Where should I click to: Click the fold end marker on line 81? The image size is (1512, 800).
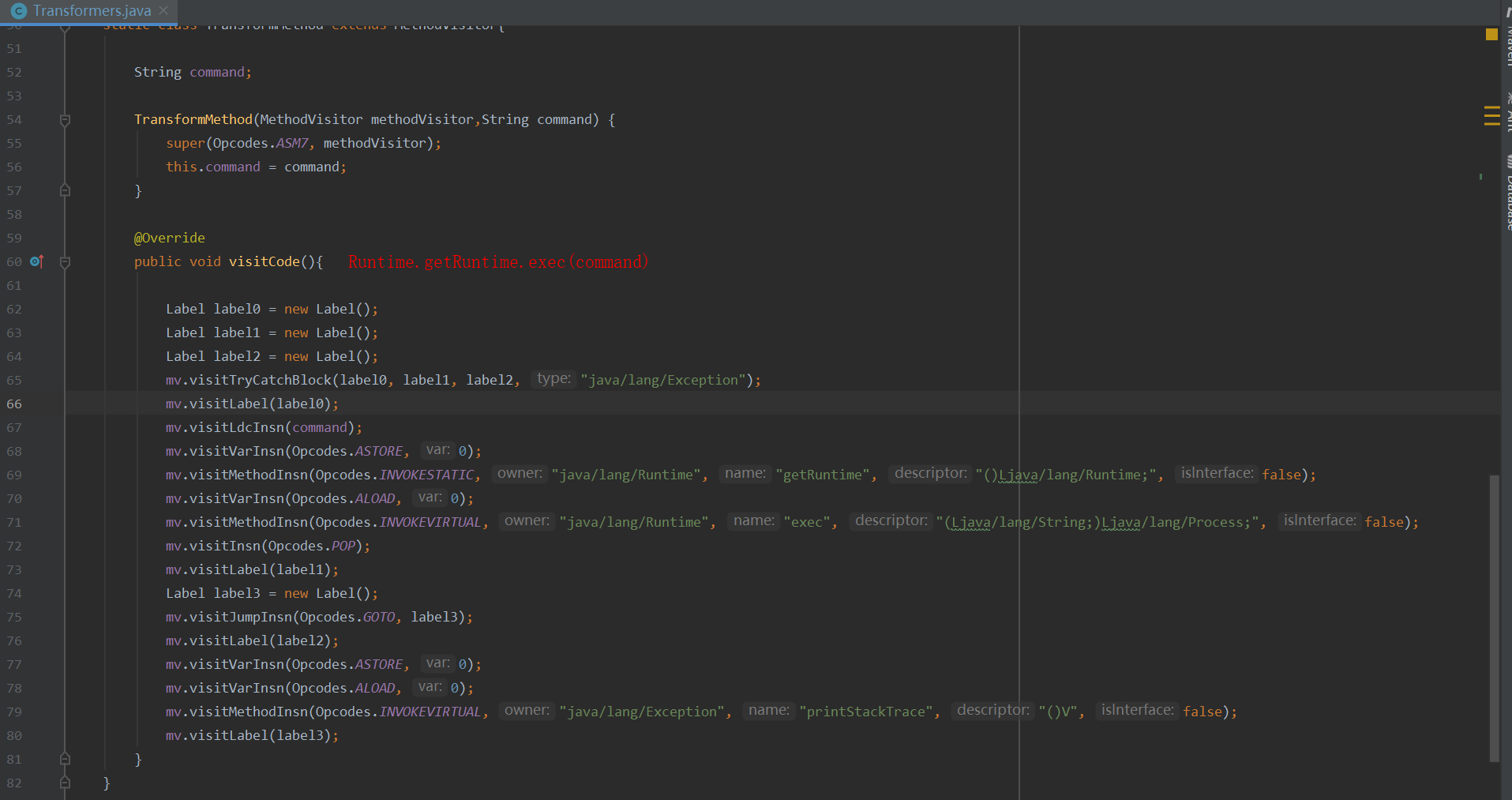[x=66, y=759]
